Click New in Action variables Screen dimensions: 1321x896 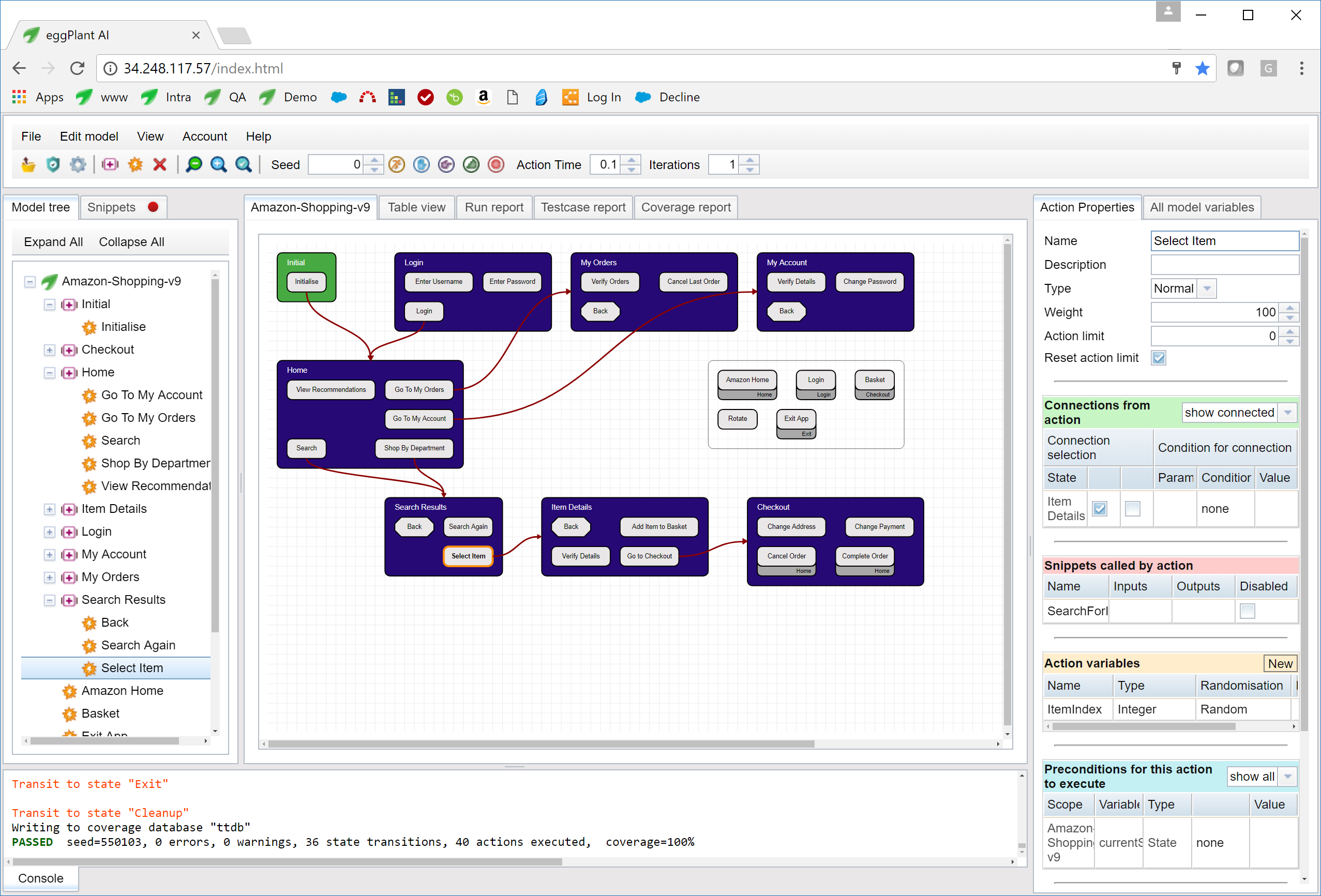pos(1280,664)
